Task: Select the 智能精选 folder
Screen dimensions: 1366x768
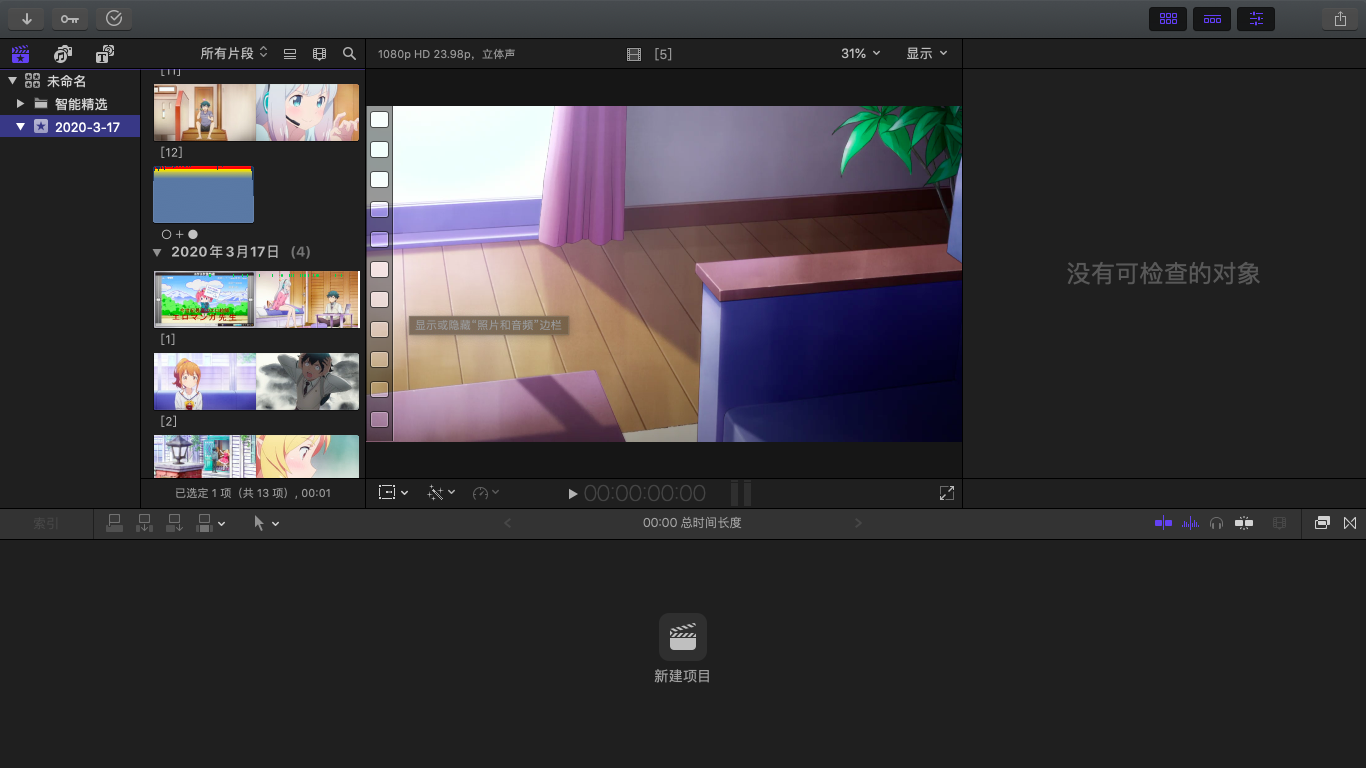Action: tap(81, 104)
